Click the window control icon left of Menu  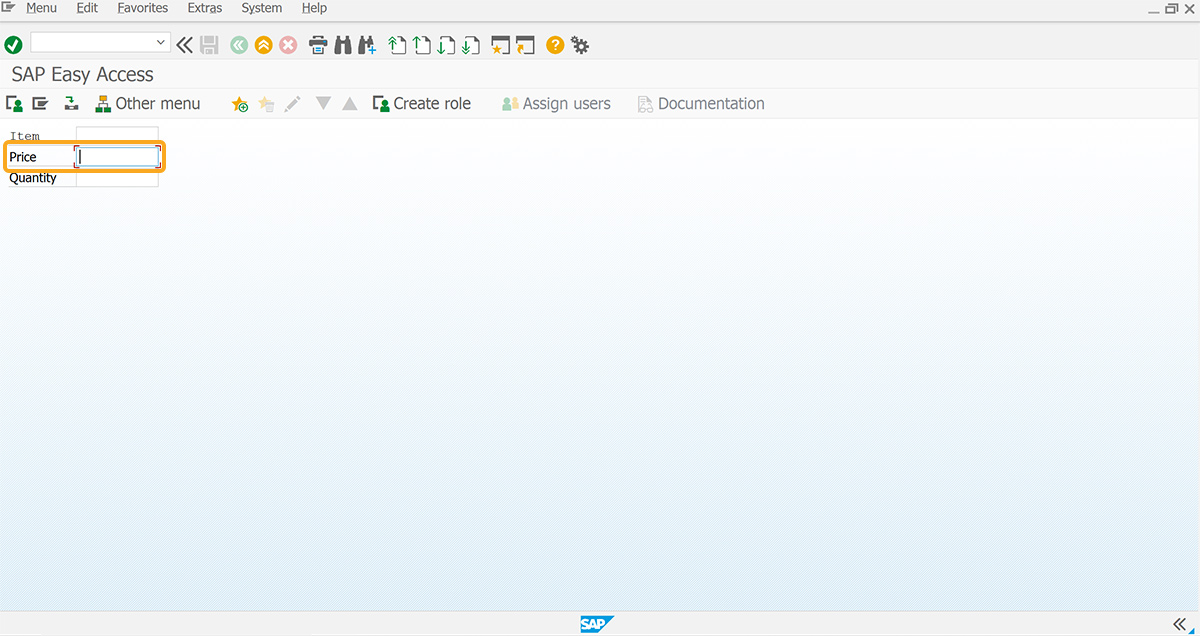(9, 7)
